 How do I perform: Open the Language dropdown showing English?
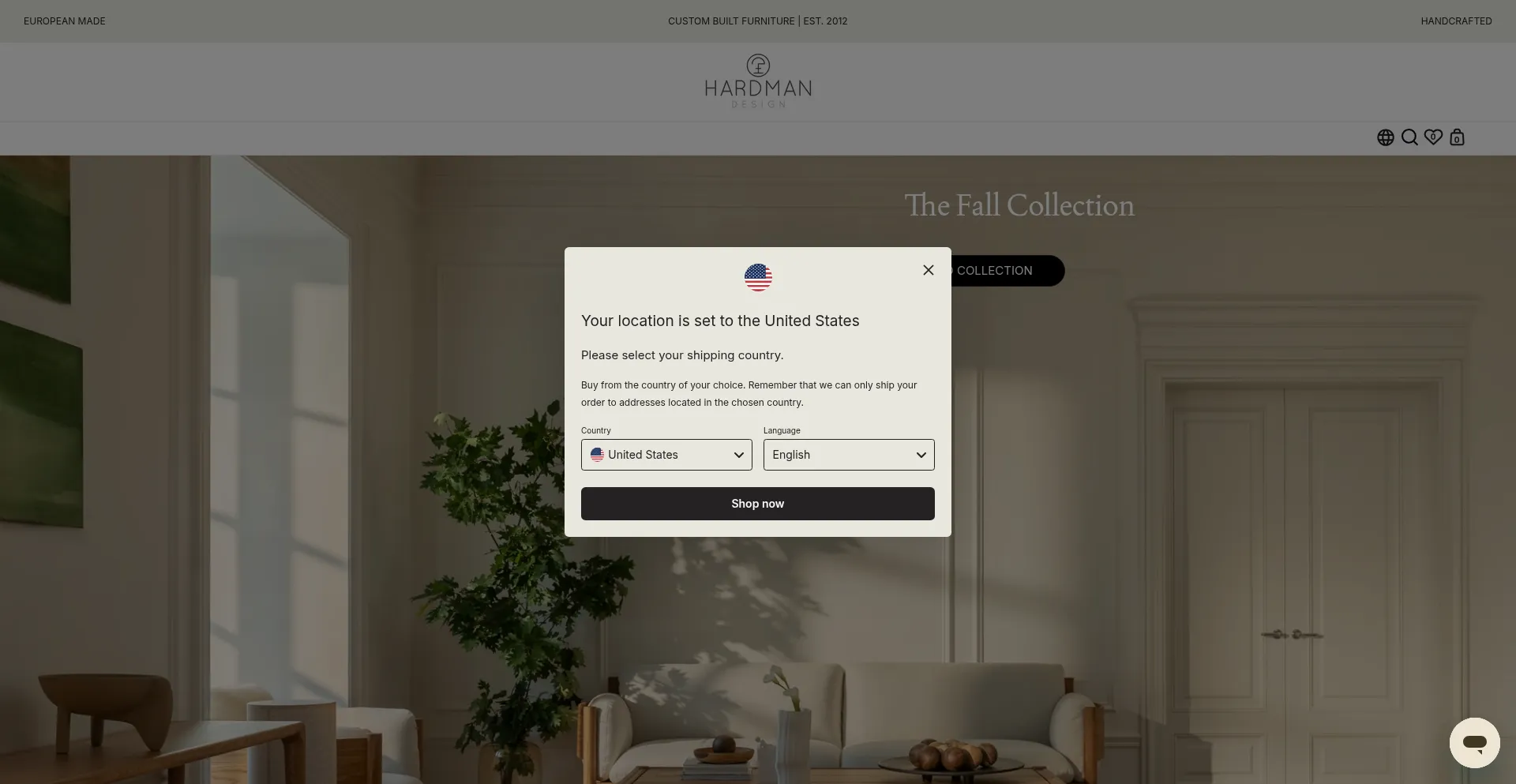pos(849,455)
